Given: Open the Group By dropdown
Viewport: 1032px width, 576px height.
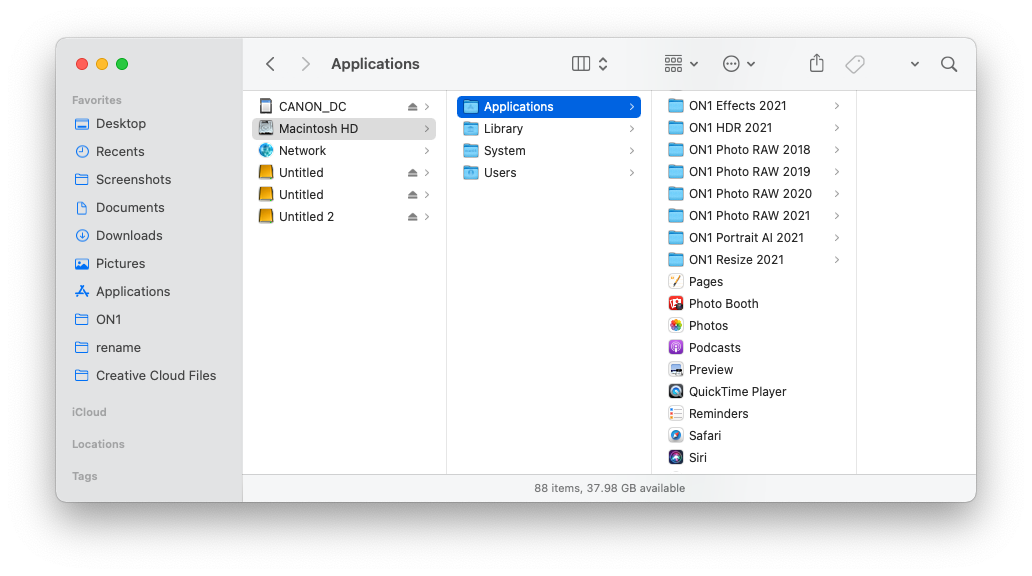Looking at the screenshot, I should (x=681, y=64).
